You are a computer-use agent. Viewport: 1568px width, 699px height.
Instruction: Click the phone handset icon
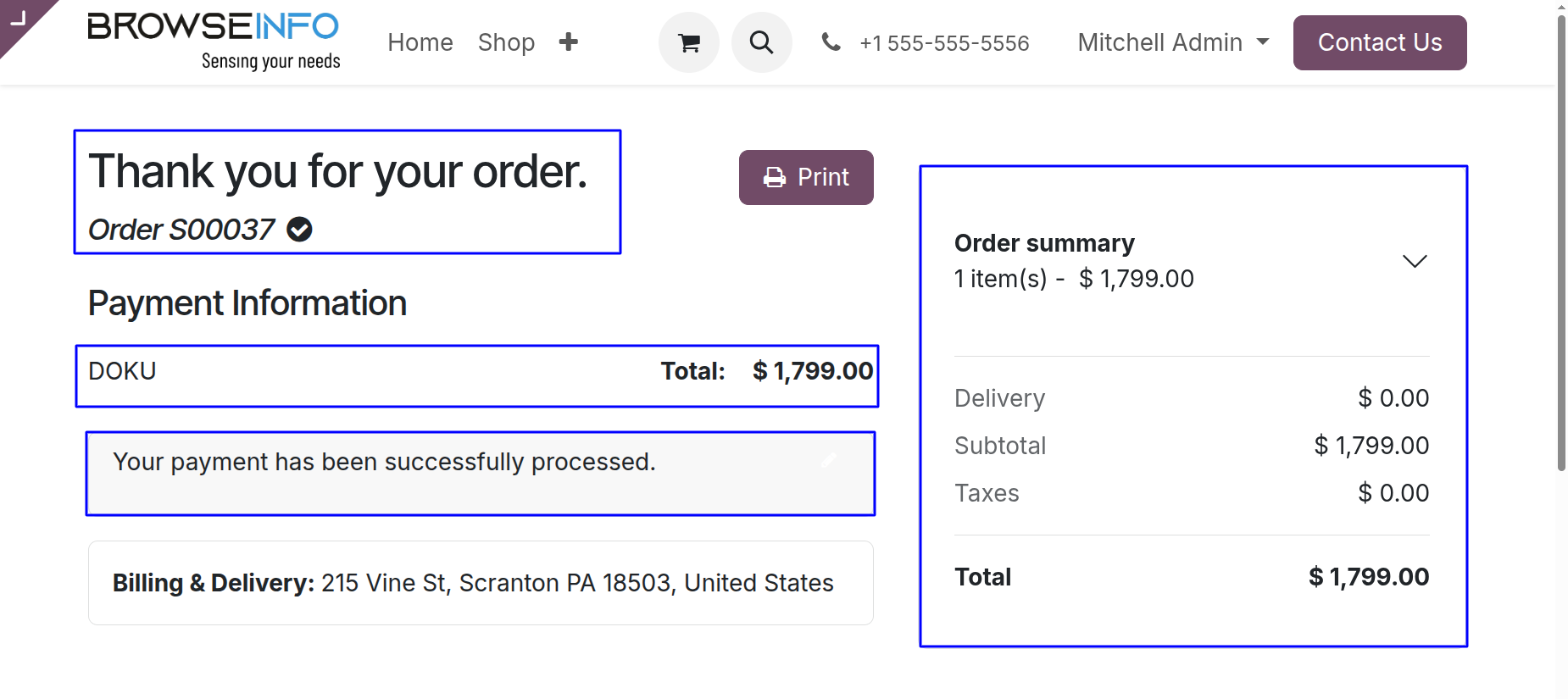pos(831,42)
